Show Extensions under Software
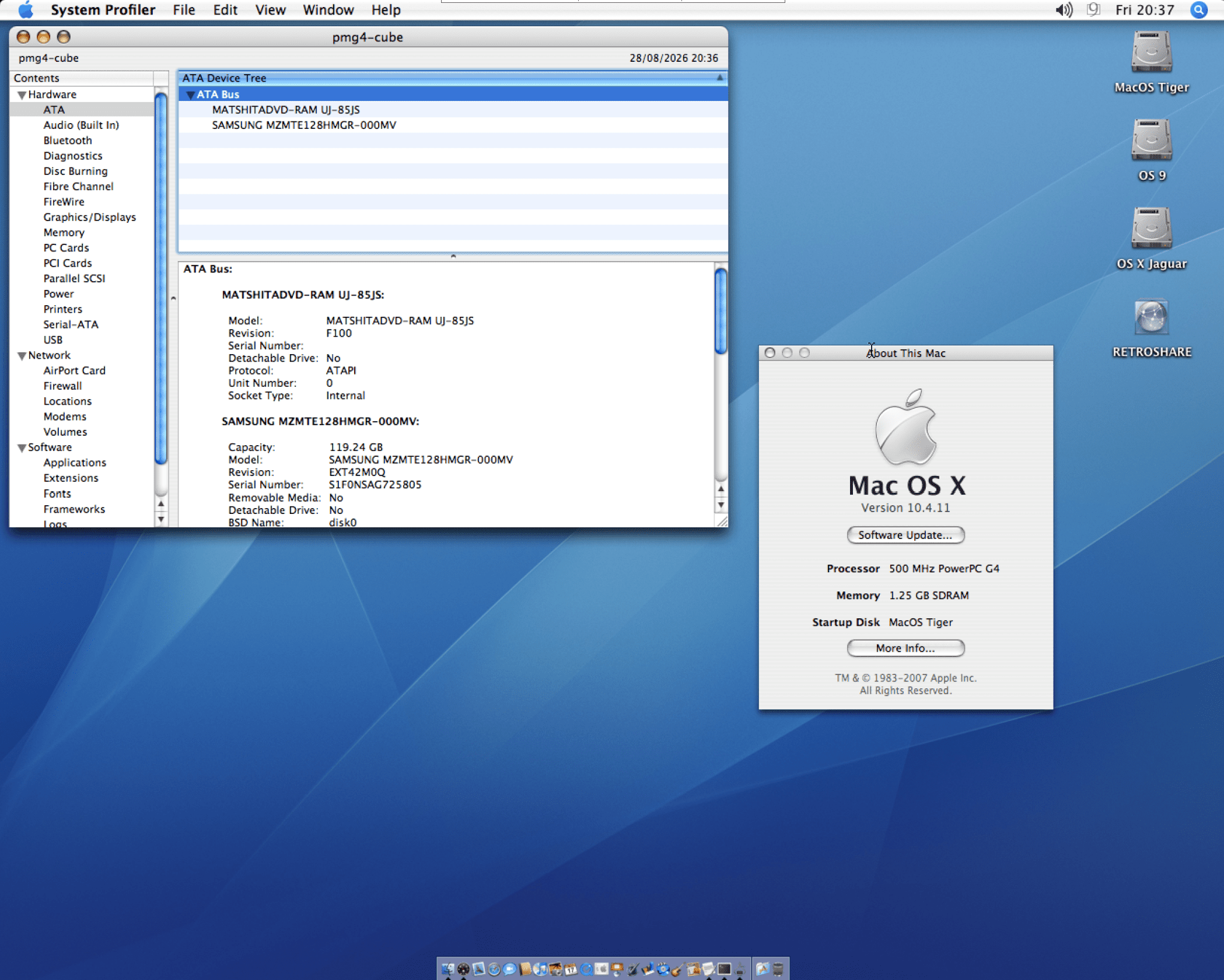 click(x=71, y=478)
